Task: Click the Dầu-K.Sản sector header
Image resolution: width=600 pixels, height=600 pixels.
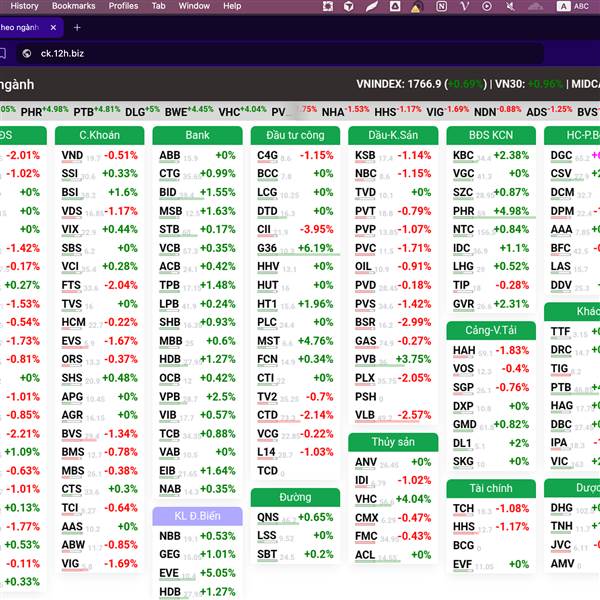Action: 393,135
